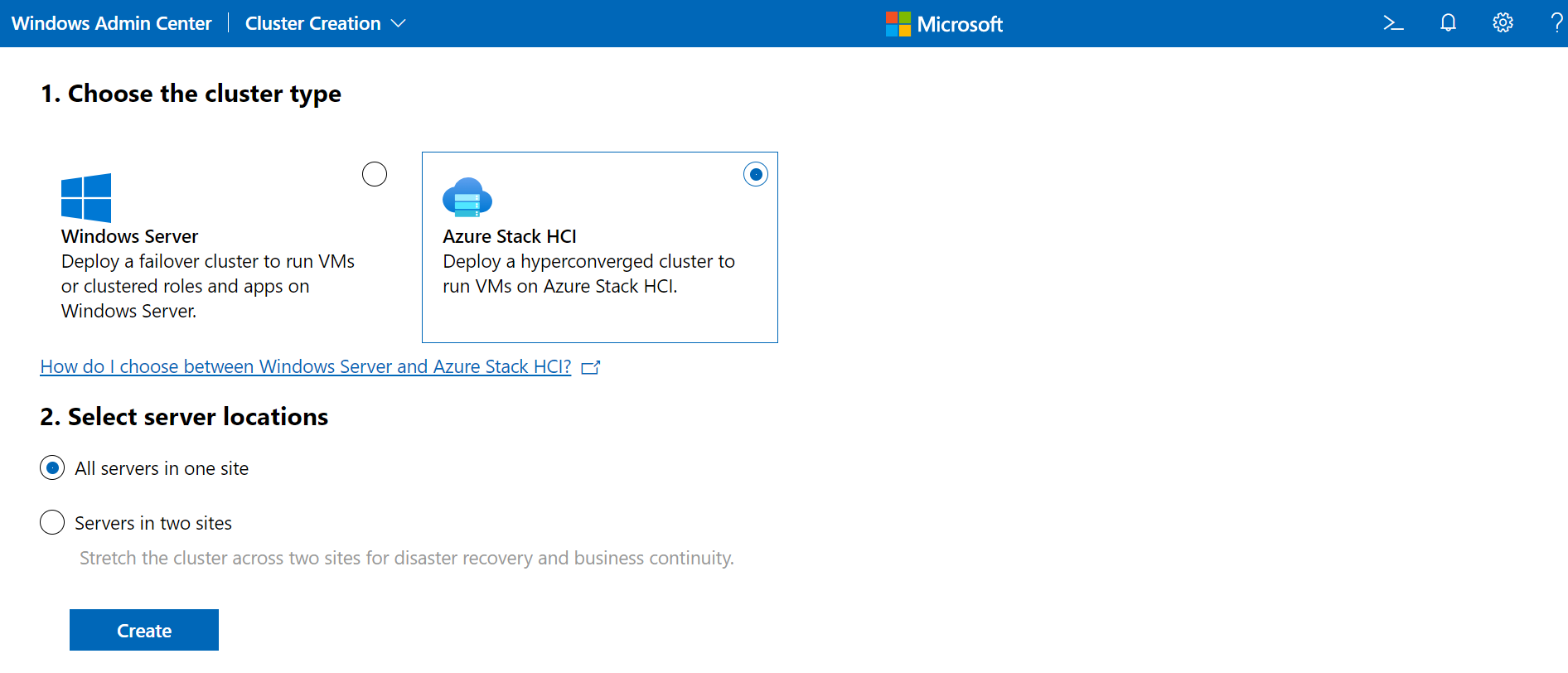
Task: Open the PowerShell console icon
Action: pyautogui.click(x=1393, y=23)
